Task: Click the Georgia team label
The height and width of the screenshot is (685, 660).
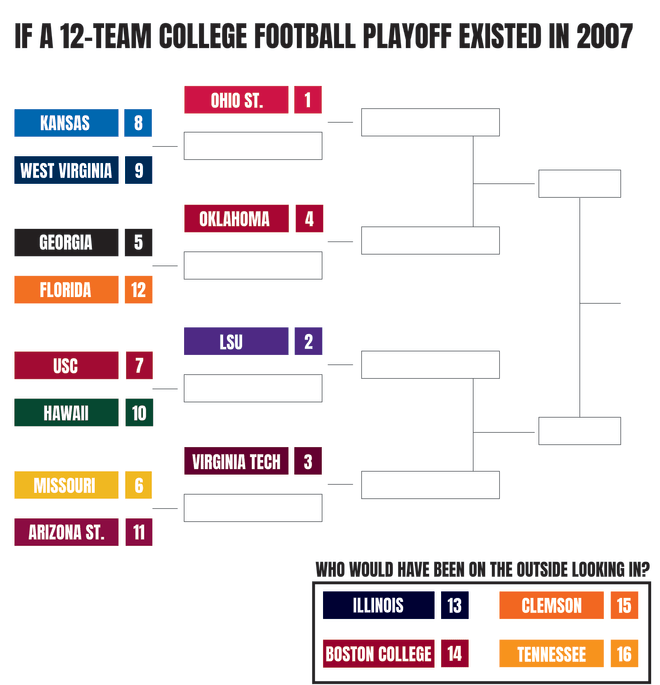Action: (66, 242)
